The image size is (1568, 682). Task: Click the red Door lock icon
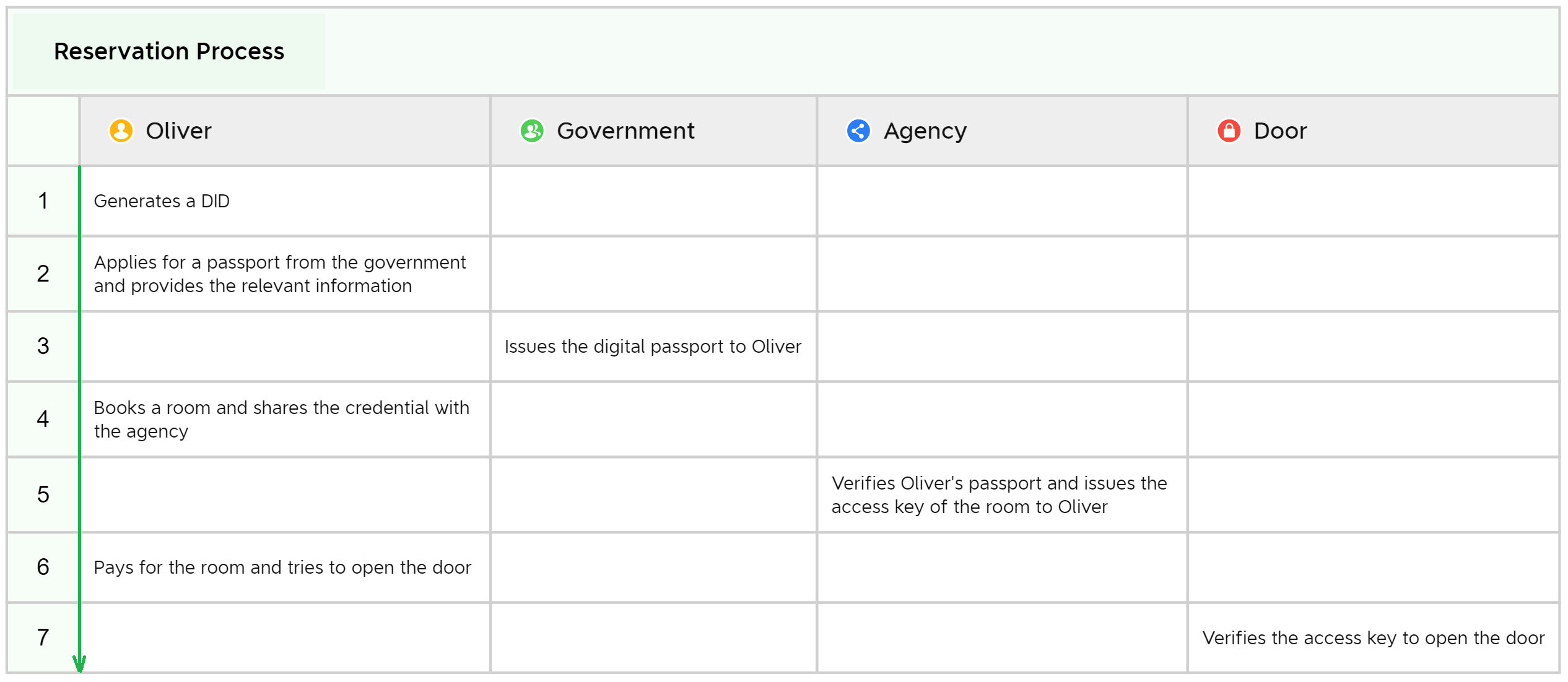1229,131
